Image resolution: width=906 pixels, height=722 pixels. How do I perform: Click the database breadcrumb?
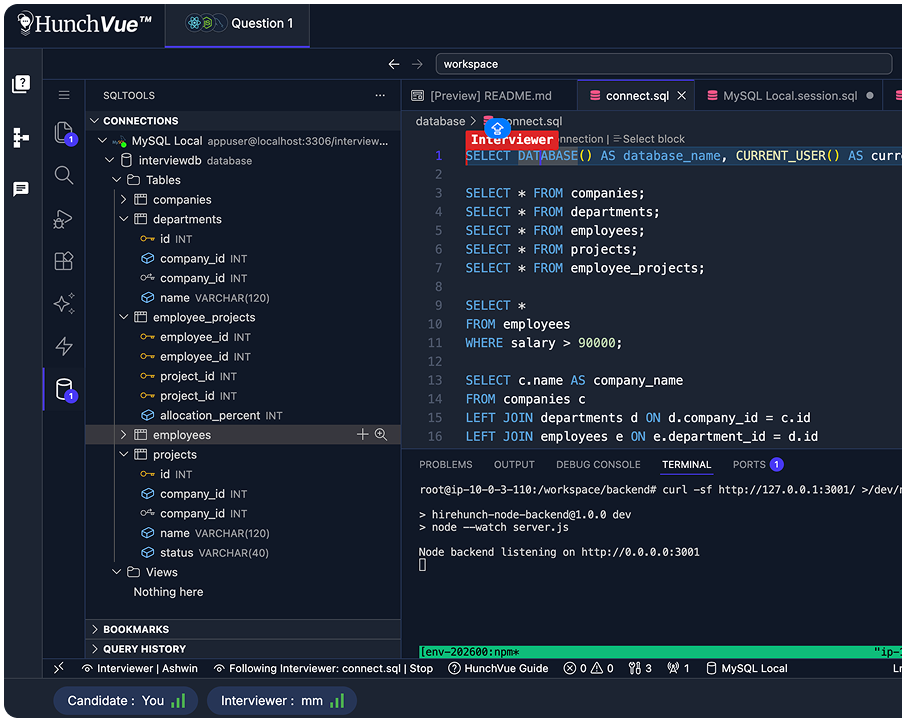coord(440,121)
